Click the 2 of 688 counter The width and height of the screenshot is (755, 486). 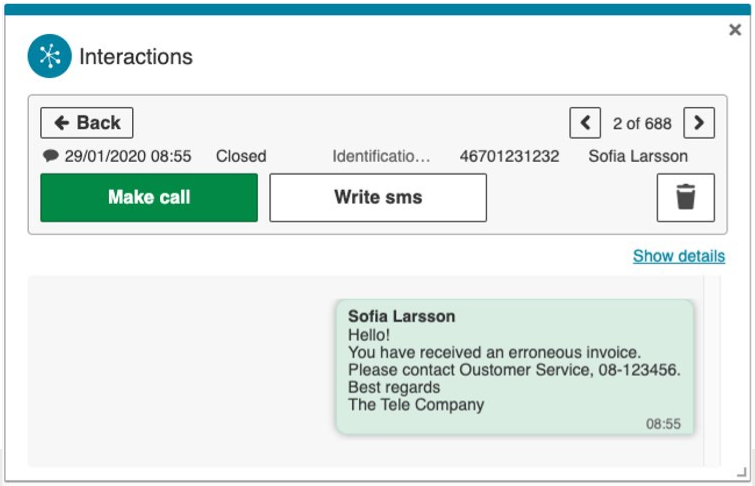pyautogui.click(x=642, y=123)
